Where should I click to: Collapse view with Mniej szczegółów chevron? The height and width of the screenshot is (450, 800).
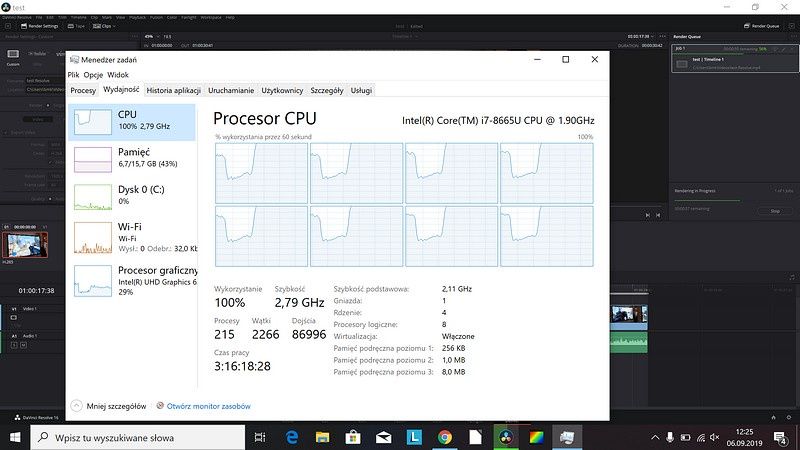77,406
